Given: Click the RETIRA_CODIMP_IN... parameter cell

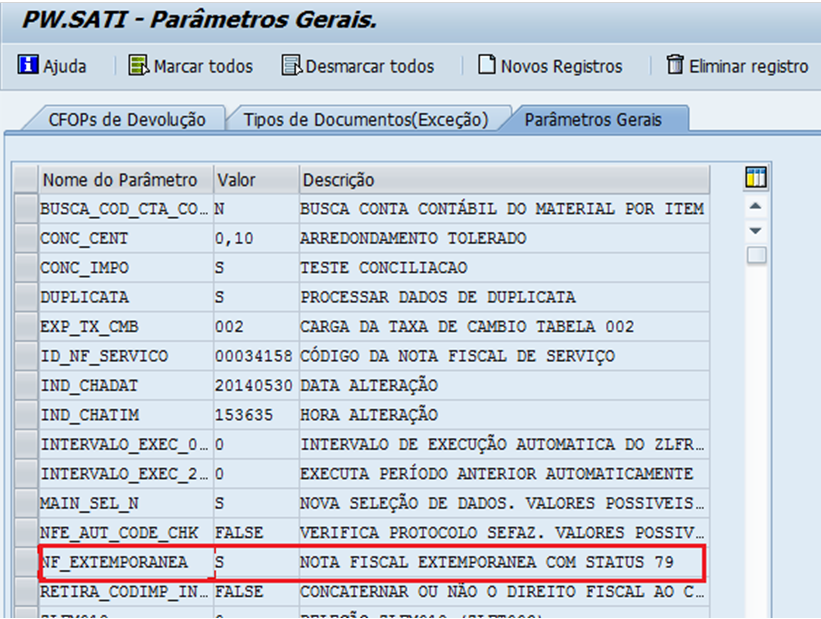Looking at the screenshot, I should point(126,591).
